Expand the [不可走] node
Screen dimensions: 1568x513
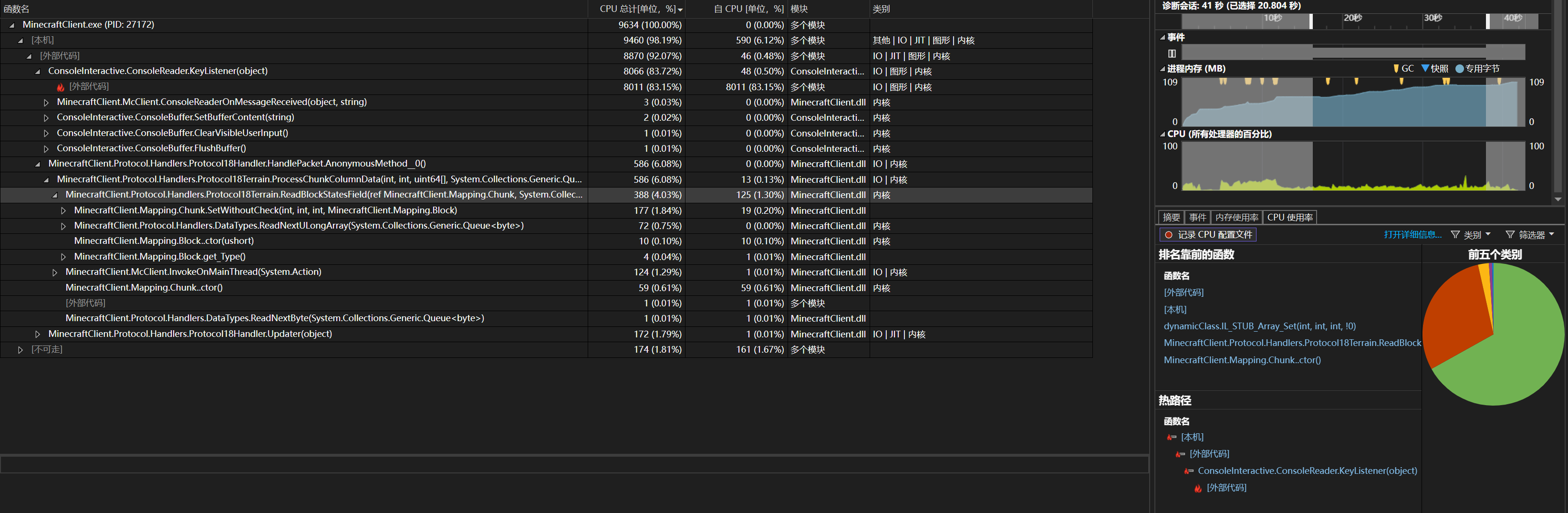[20, 350]
